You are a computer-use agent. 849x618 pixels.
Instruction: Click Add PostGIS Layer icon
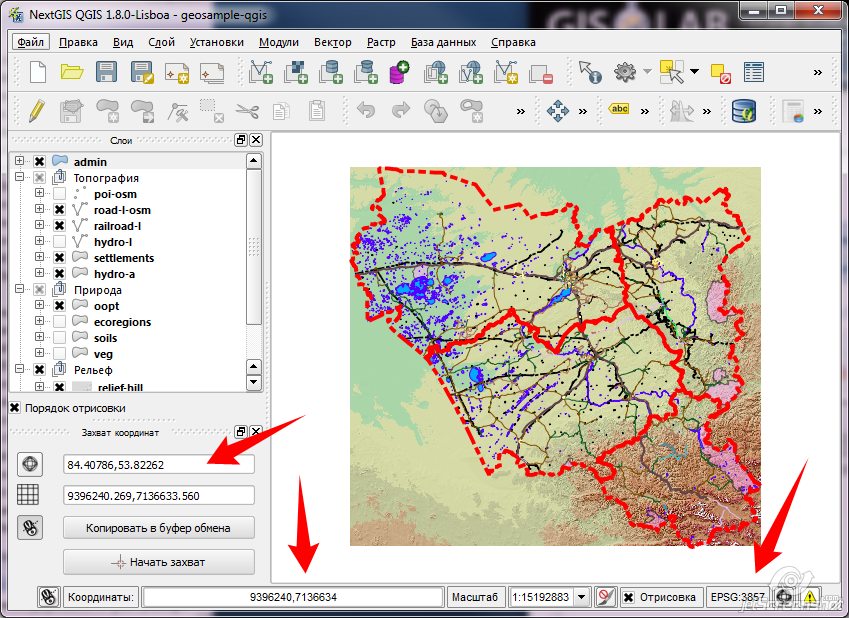[330, 72]
